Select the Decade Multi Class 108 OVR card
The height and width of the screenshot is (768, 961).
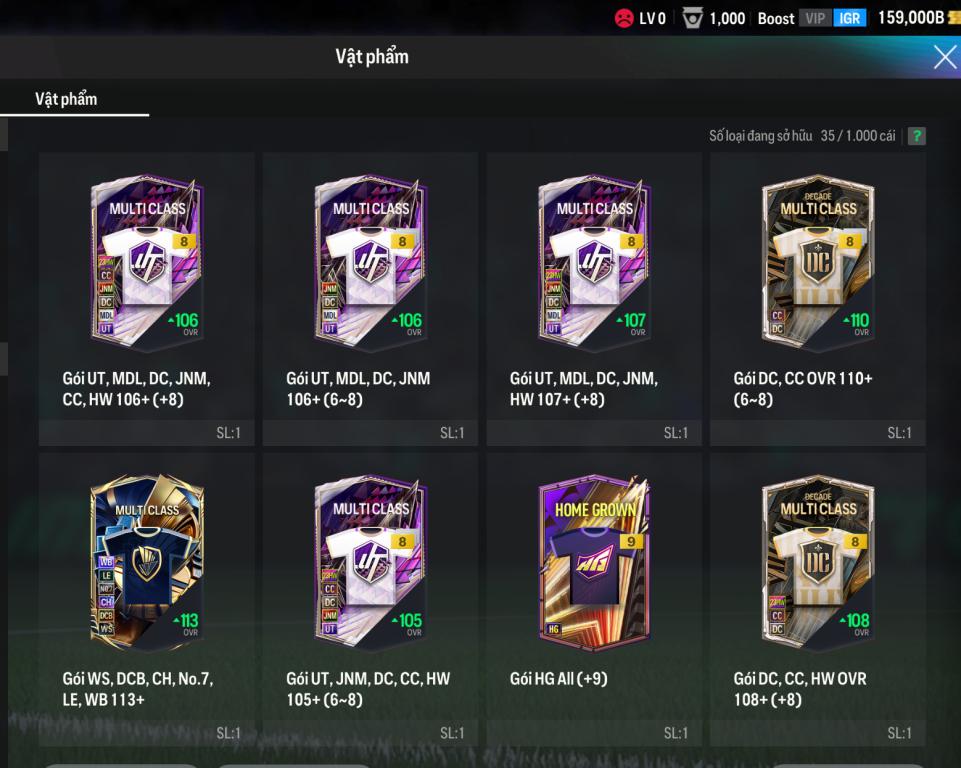818,564
